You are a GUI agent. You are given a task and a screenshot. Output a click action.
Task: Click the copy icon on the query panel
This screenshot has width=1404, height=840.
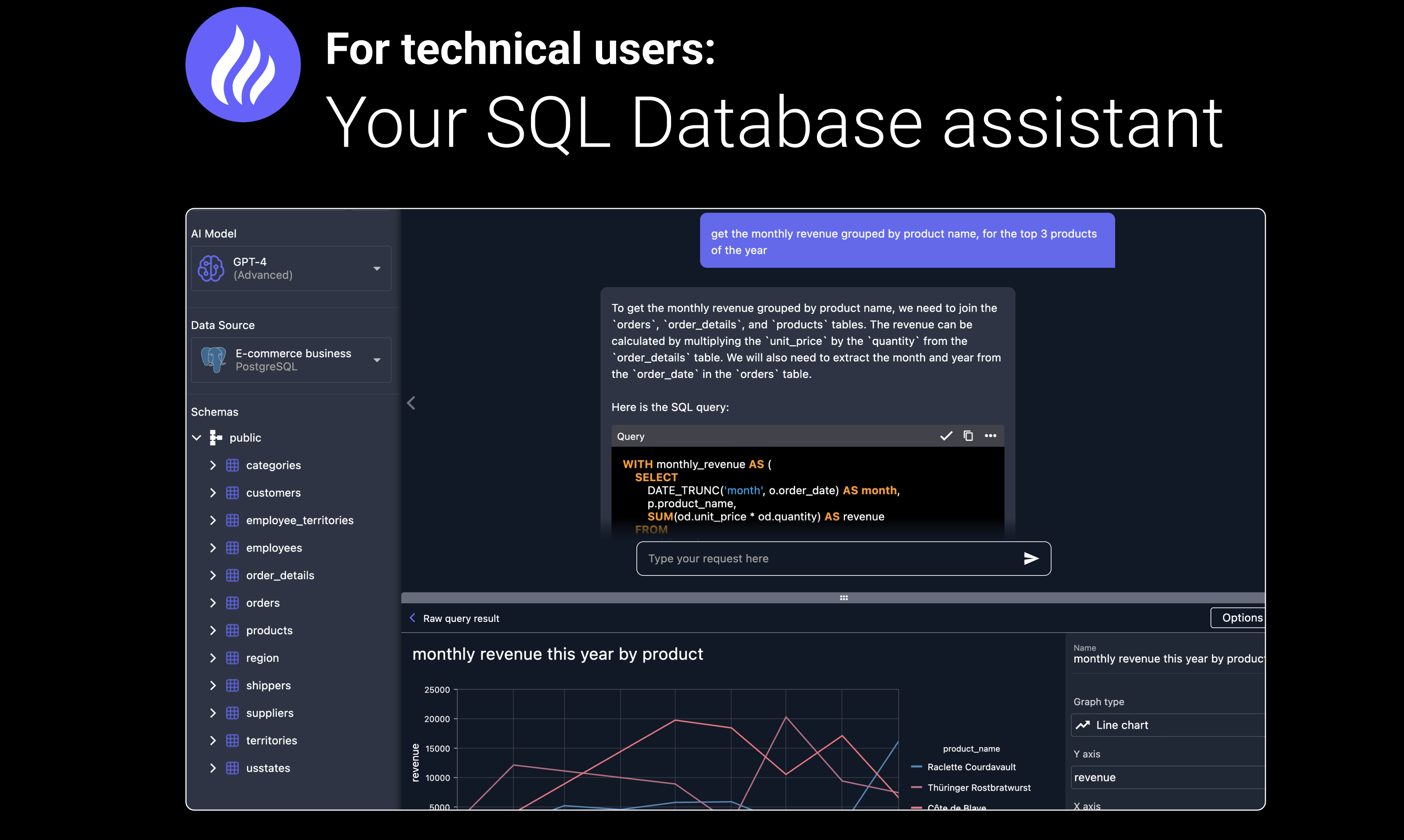tap(966, 436)
